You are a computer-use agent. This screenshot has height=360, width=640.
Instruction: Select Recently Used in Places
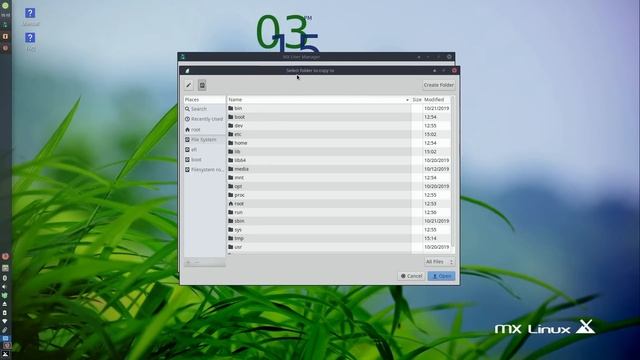coord(204,119)
